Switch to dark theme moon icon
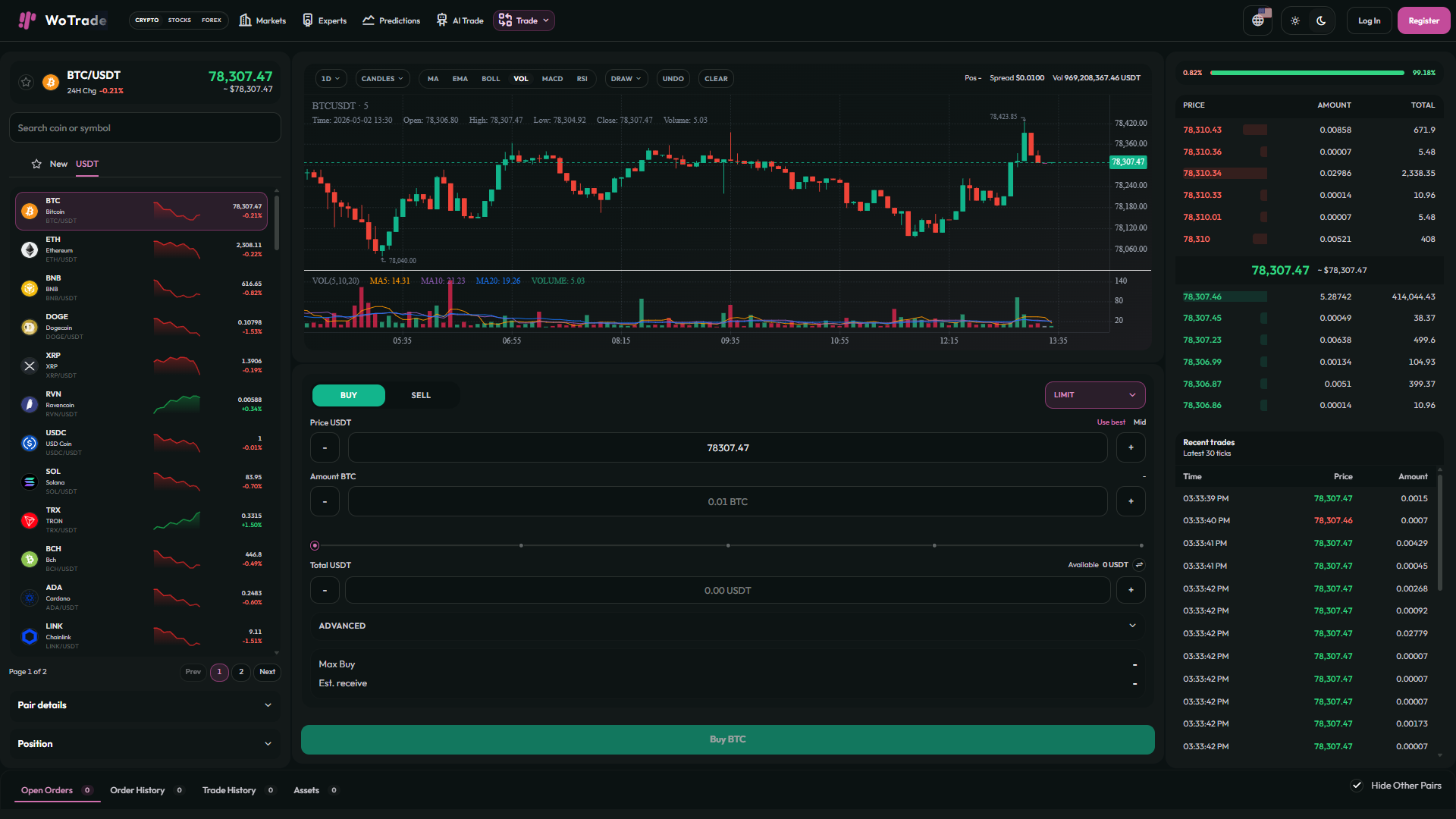 pos(1321,20)
